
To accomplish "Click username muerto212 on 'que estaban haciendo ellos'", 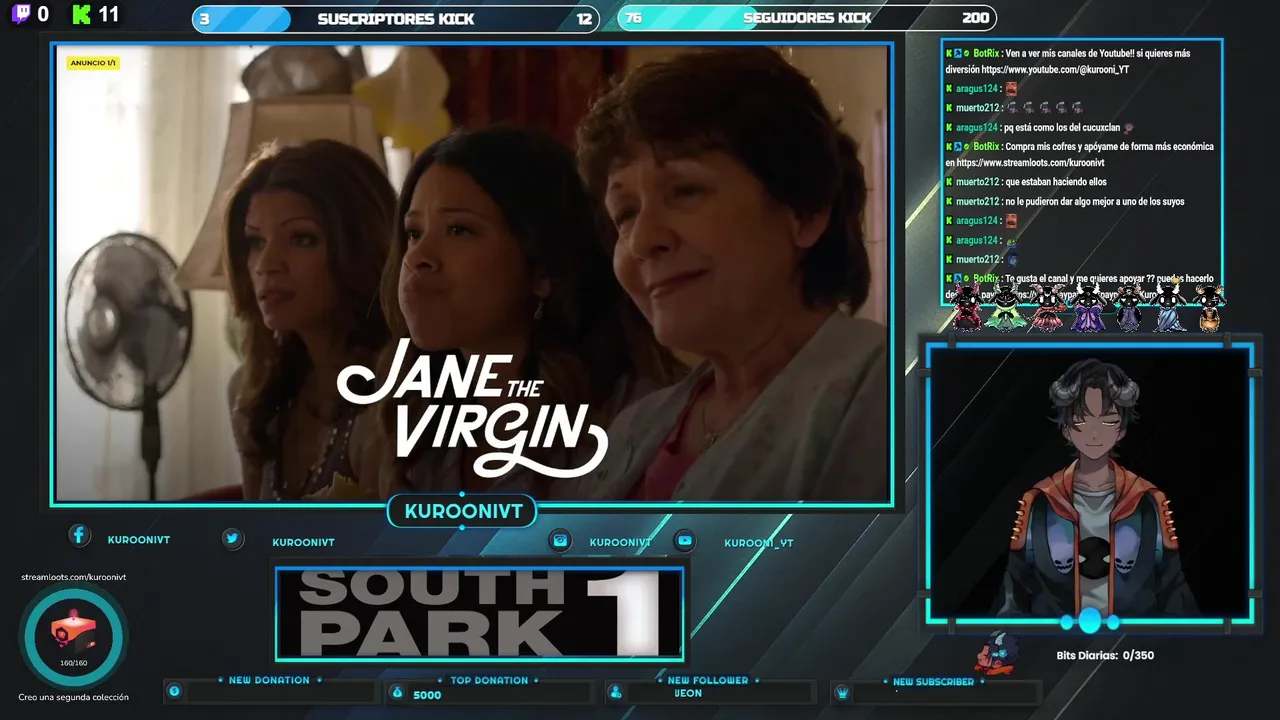I will coord(977,182).
